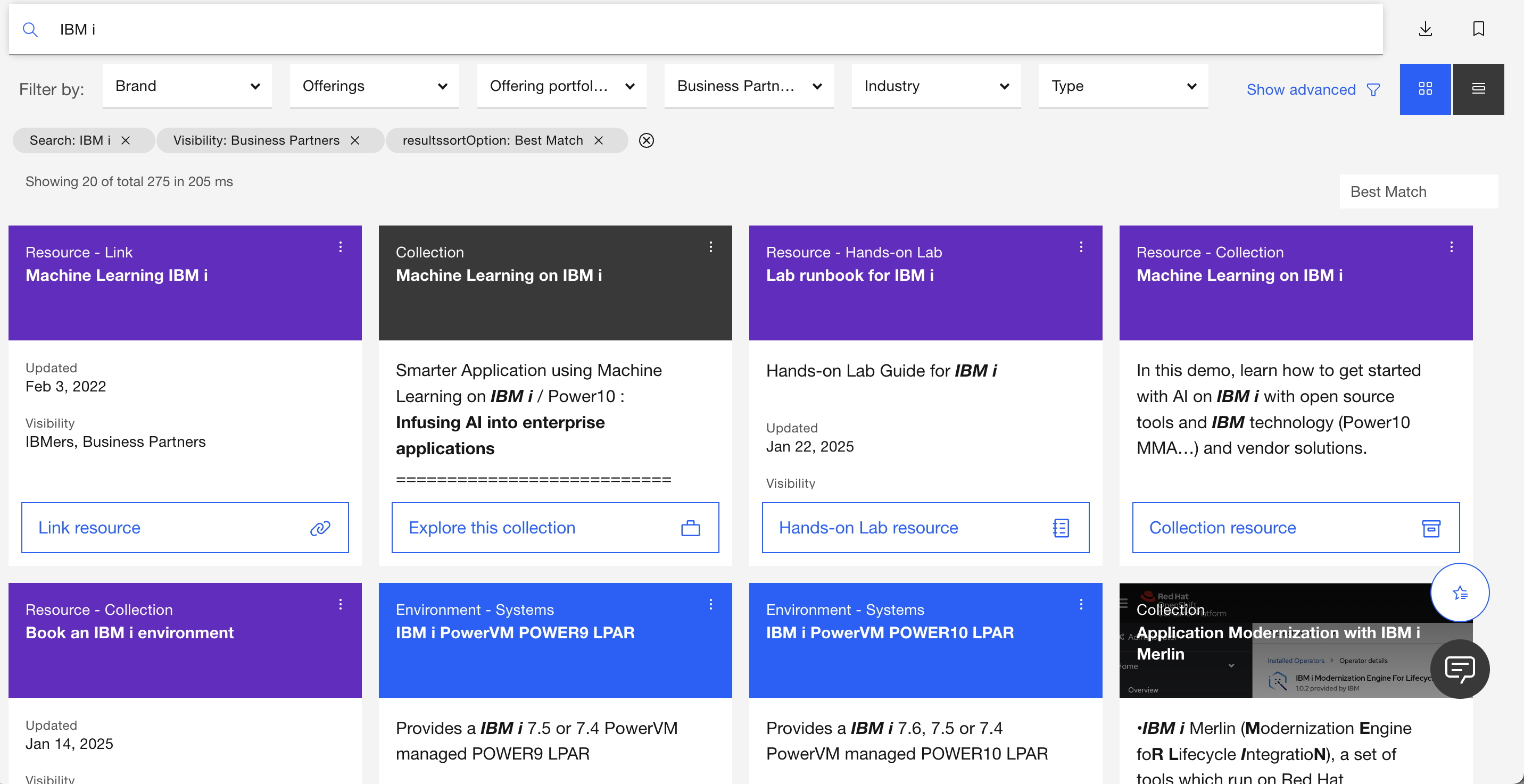
Task: Click the Show advanced link
Action: coord(1302,89)
